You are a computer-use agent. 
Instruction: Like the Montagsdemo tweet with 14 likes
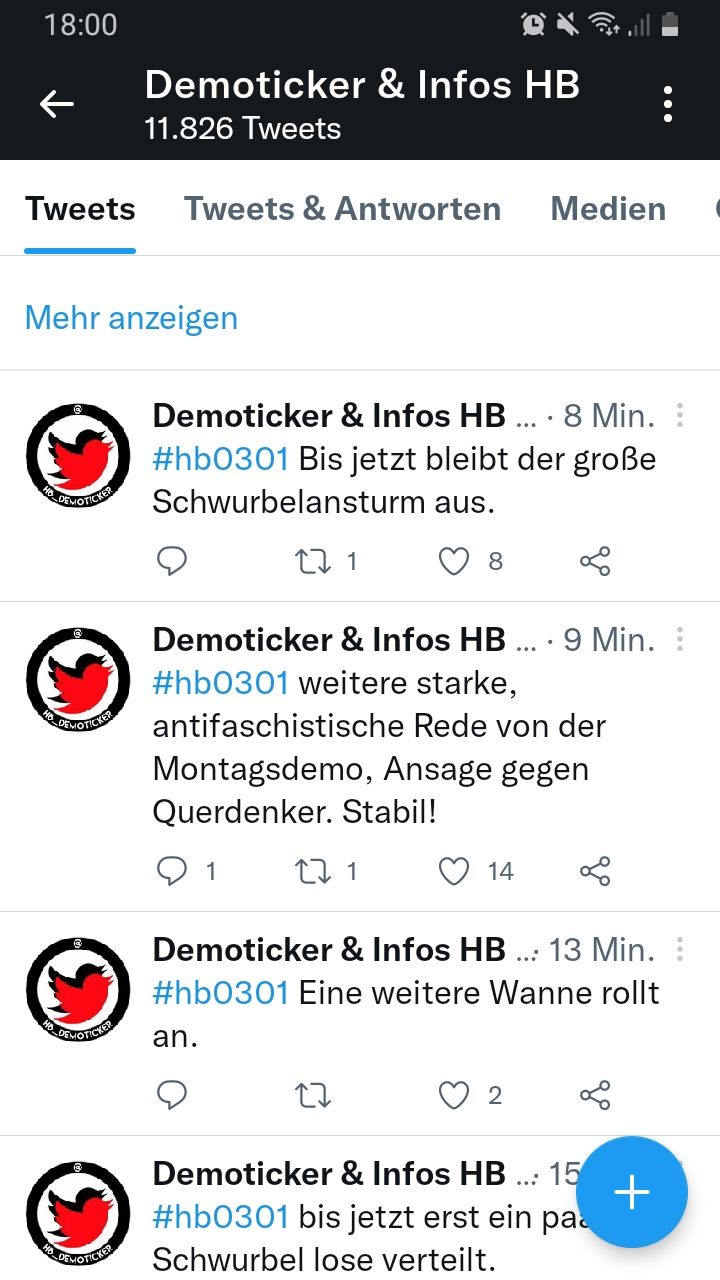tap(455, 872)
